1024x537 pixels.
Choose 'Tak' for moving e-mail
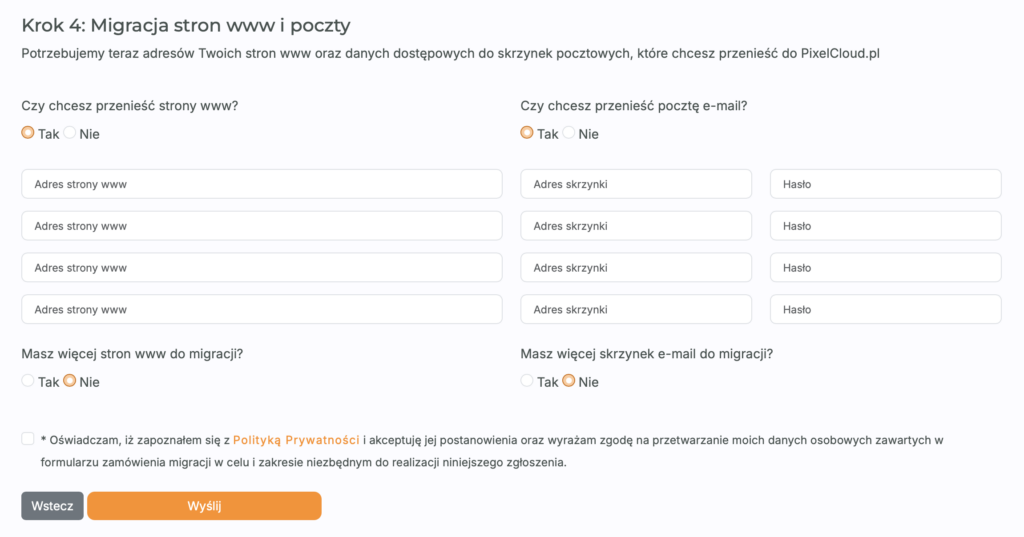point(527,133)
